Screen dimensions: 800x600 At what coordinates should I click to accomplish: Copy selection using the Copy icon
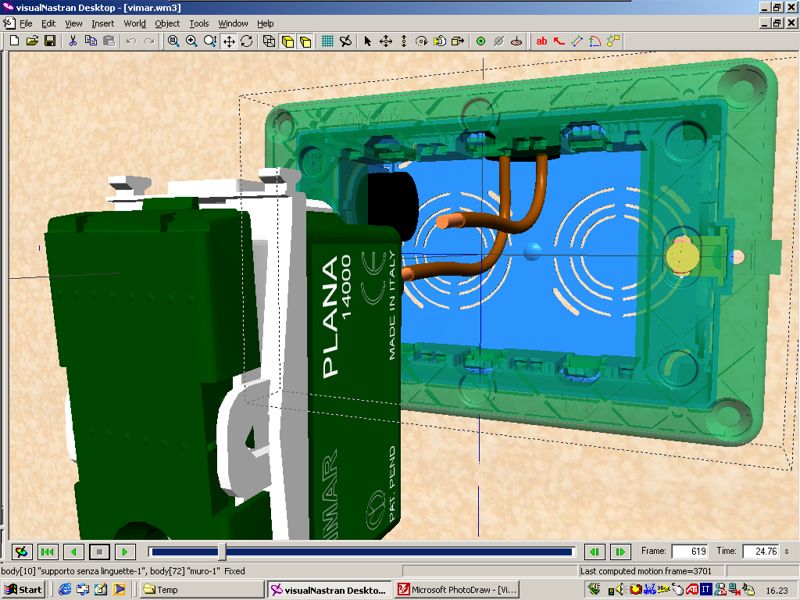coord(91,41)
